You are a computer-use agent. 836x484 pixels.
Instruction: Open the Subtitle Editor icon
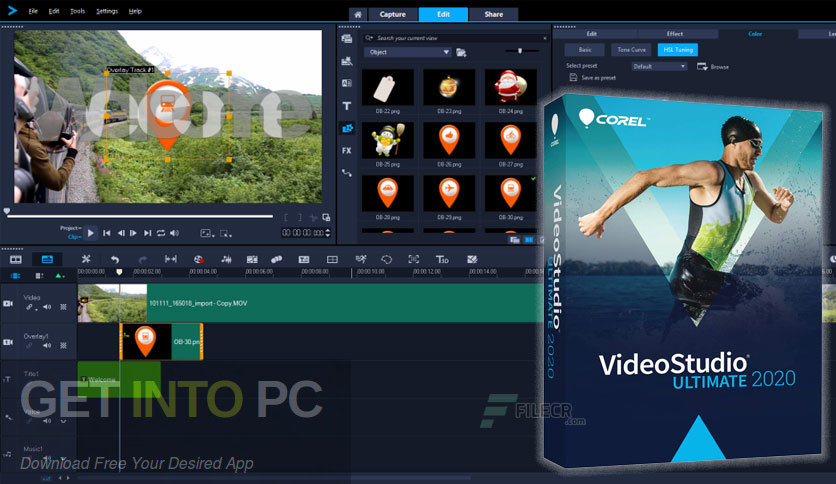click(304, 260)
